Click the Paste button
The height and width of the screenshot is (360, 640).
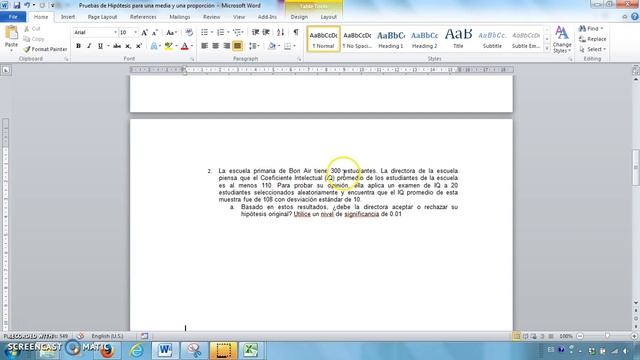click(11, 38)
